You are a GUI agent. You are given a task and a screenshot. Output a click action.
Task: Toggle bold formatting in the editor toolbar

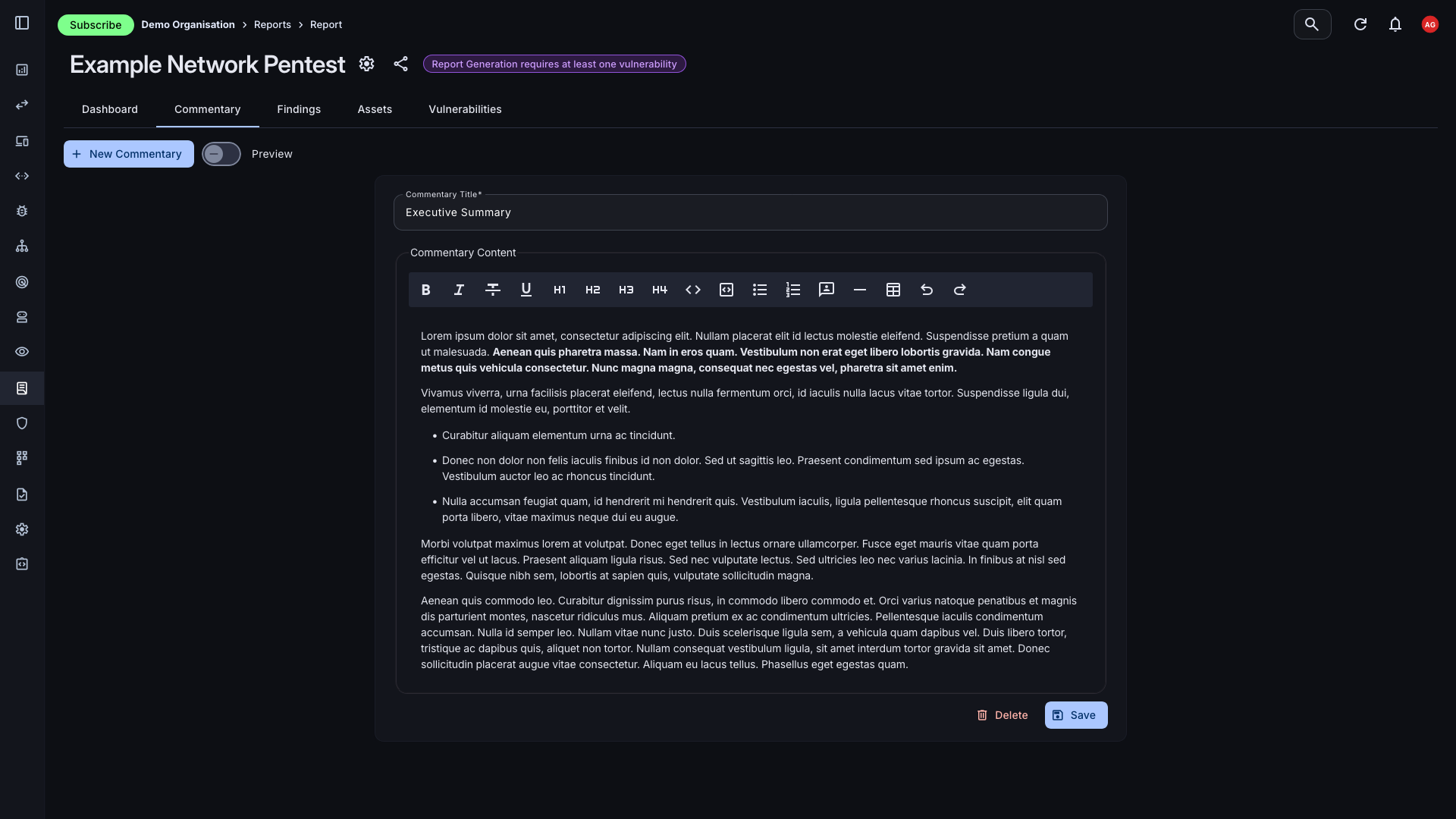425,290
